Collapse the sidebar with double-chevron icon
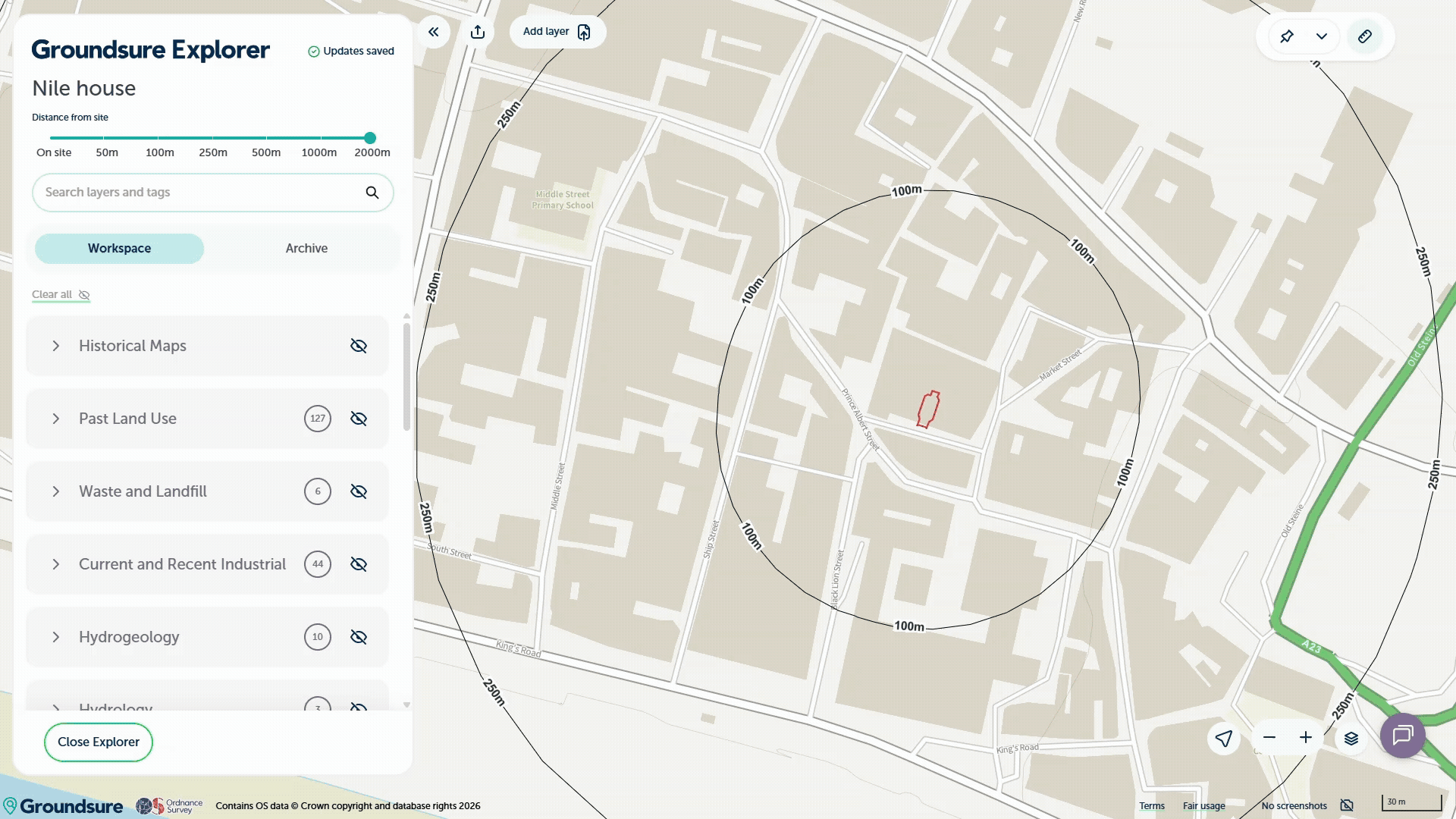Viewport: 1456px width, 819px height. click(434, 32)
